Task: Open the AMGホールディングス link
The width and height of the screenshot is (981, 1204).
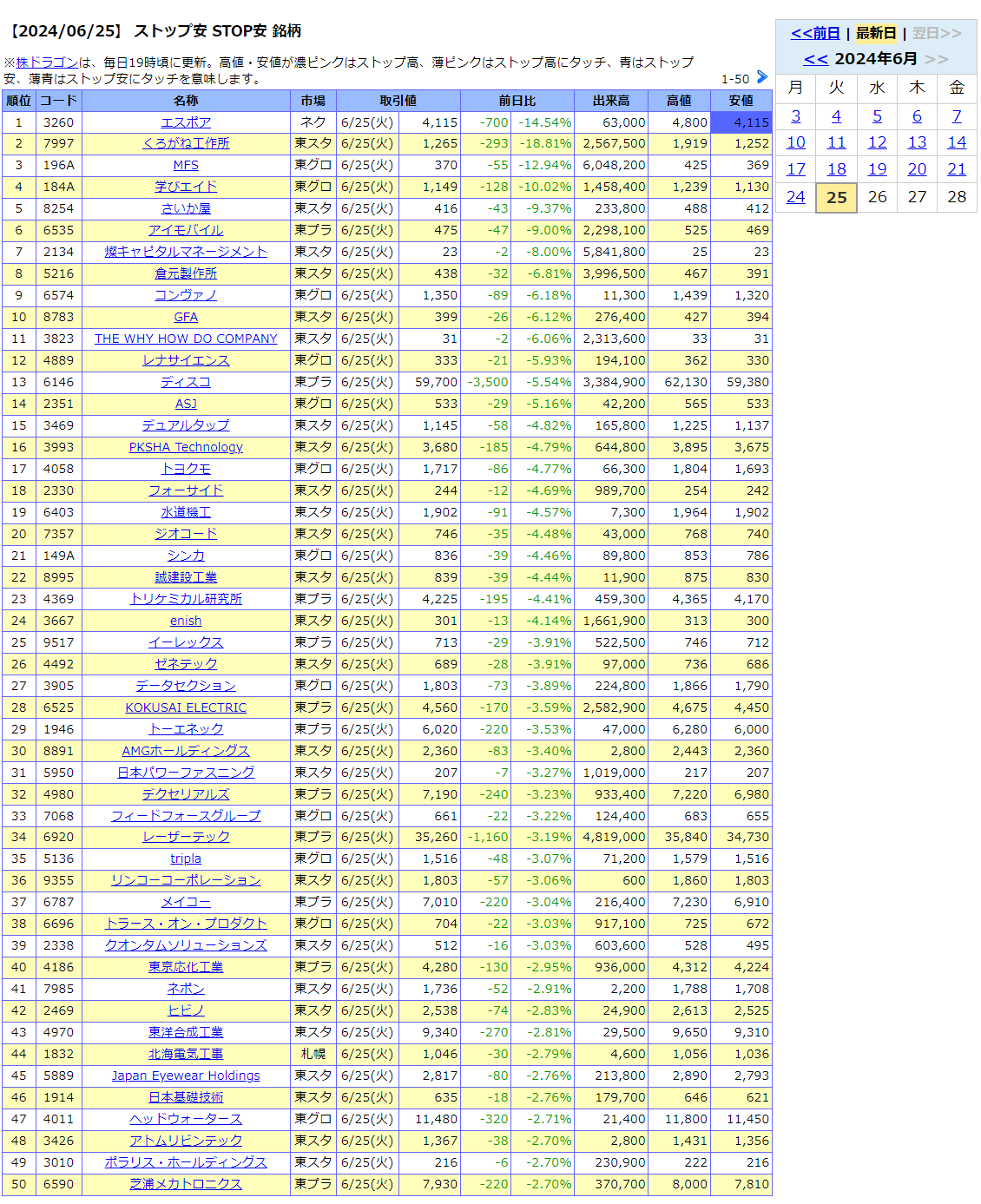Action: 186,751
